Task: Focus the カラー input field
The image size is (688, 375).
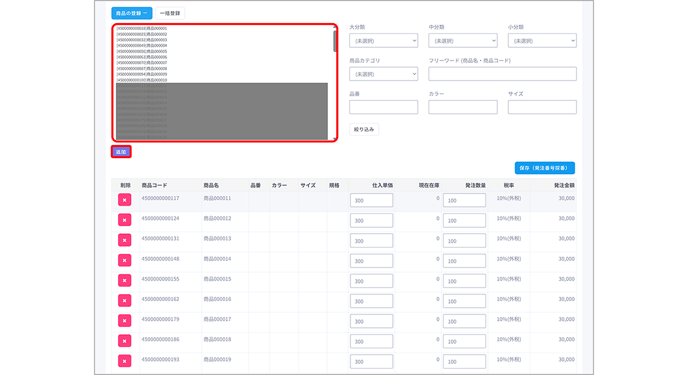Action: [463, 107]
